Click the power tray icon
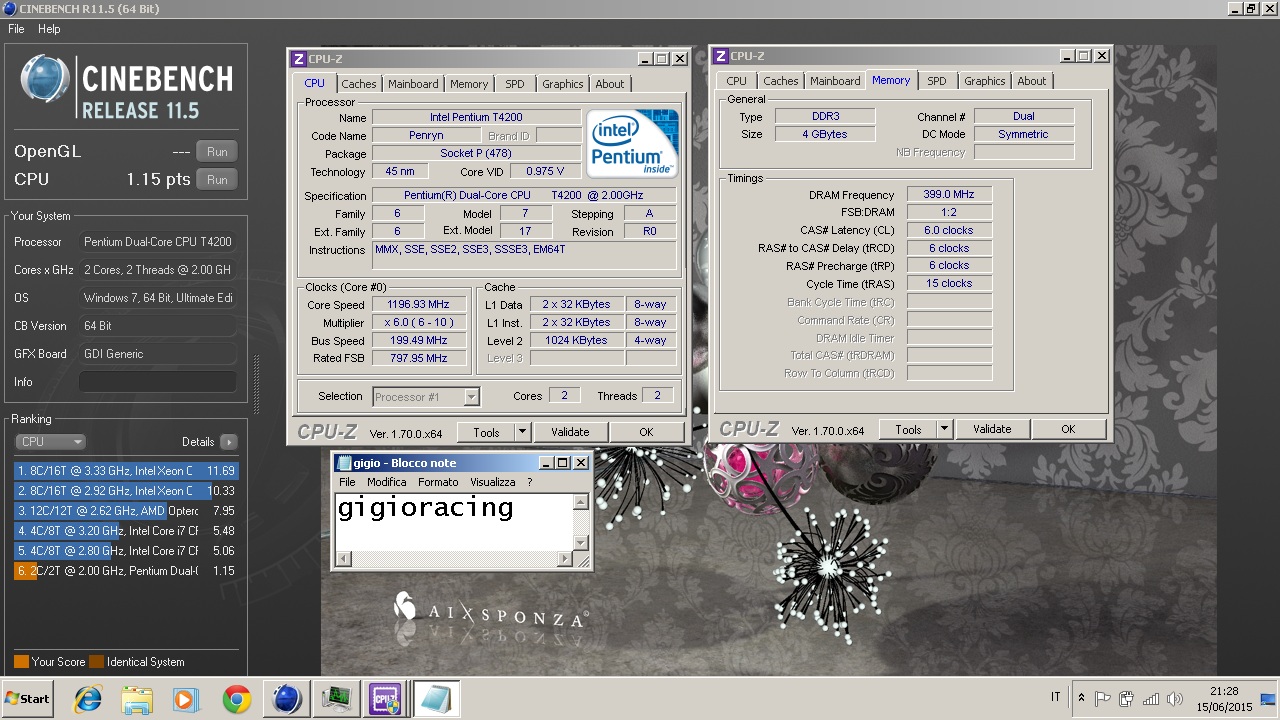1280x720 pixels. coord(1127,699)
